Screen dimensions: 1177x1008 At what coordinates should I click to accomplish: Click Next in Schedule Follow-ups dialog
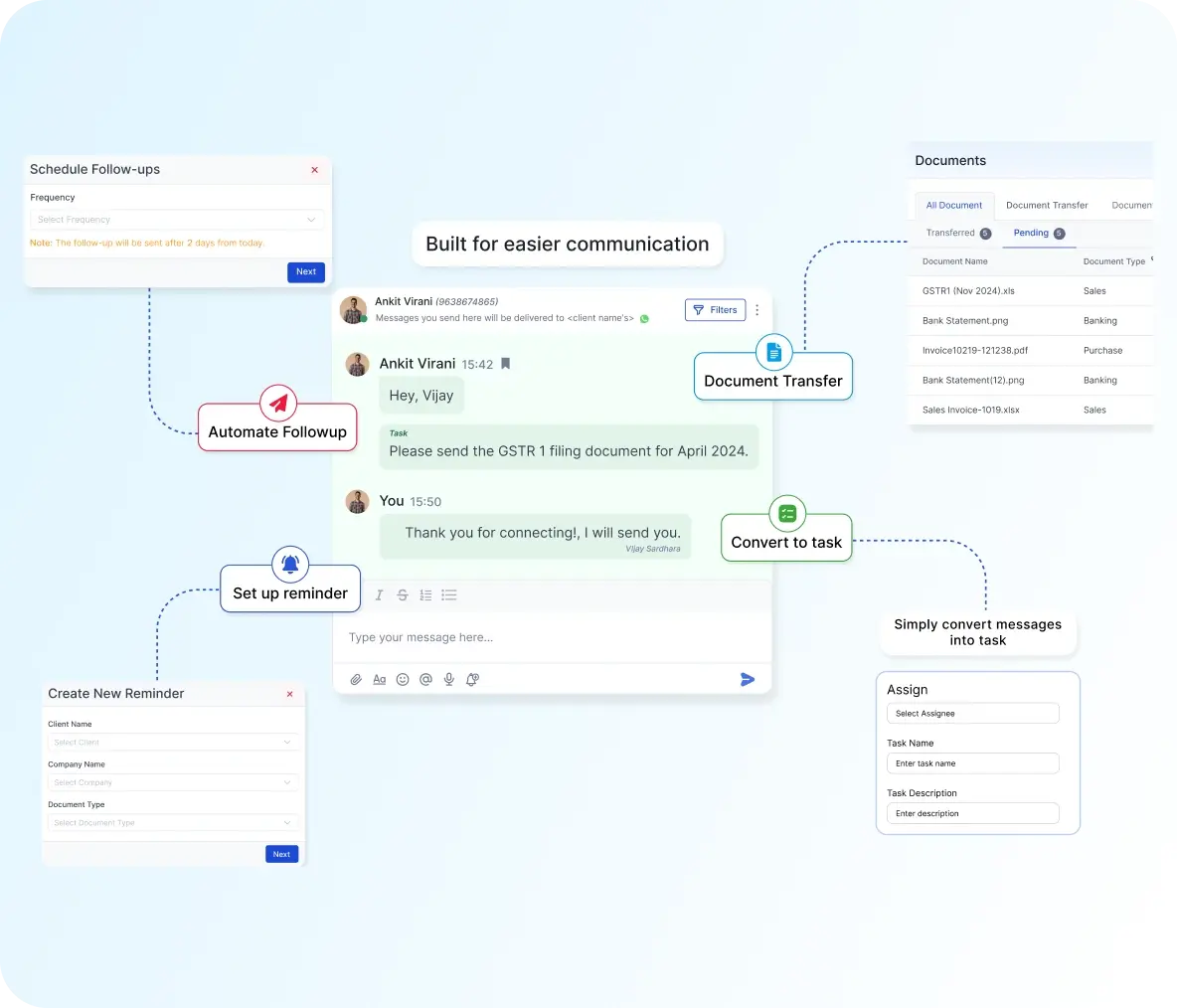click(x=306, y=272)
